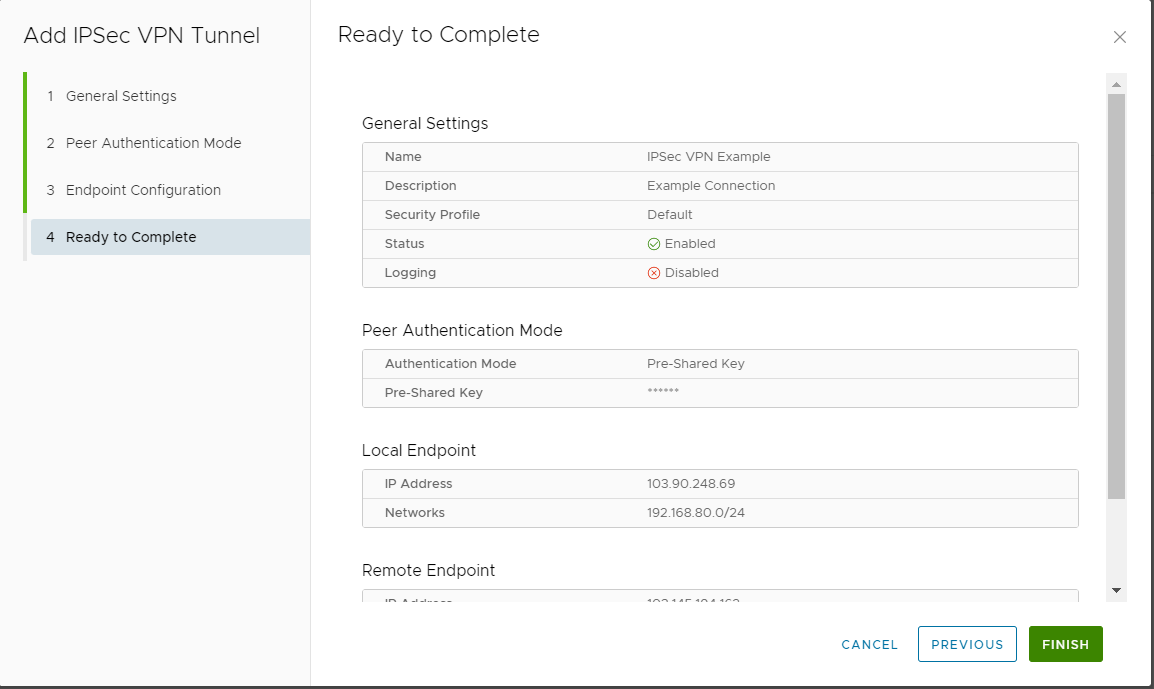Click the Cancel link
The height and width of the screenshot is (689, 1154).
click(868, 644)
